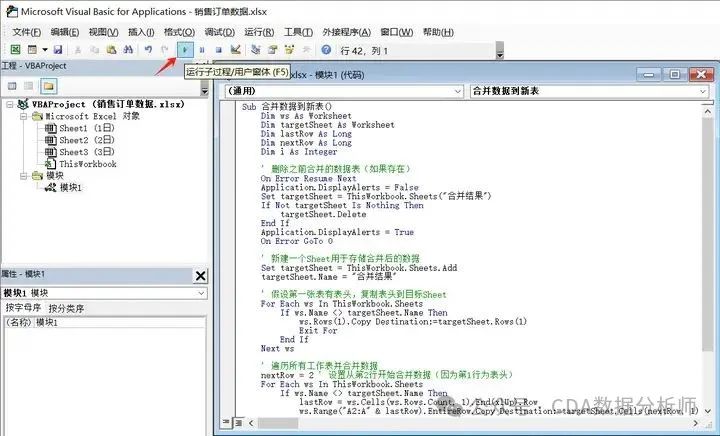
Task: Click code window scroll up arrow
Action: [708, 112]
